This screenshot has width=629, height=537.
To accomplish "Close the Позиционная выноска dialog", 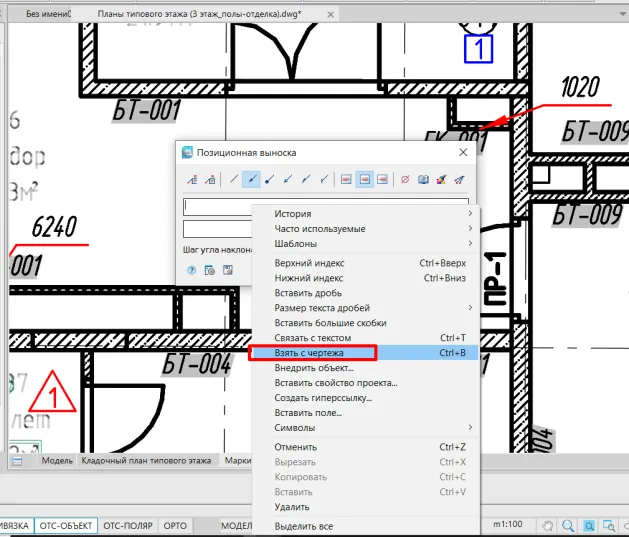I will pos(463,152).
